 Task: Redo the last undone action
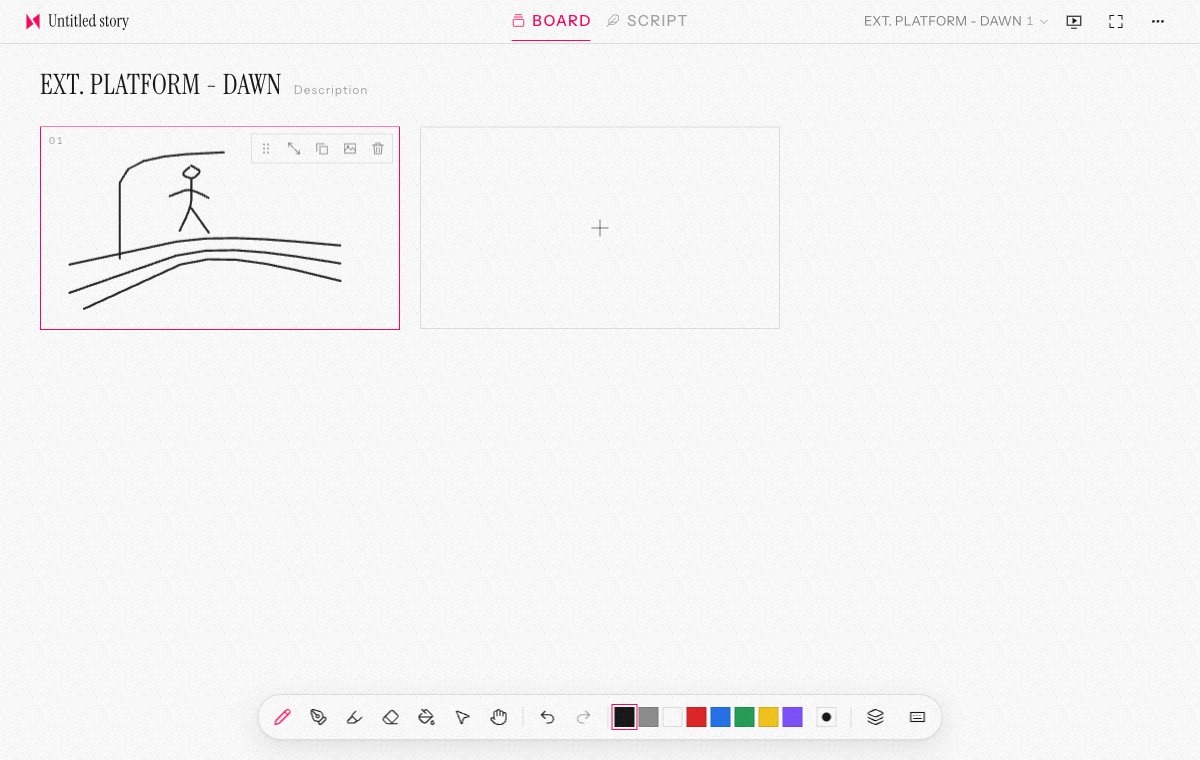point(584,717)
